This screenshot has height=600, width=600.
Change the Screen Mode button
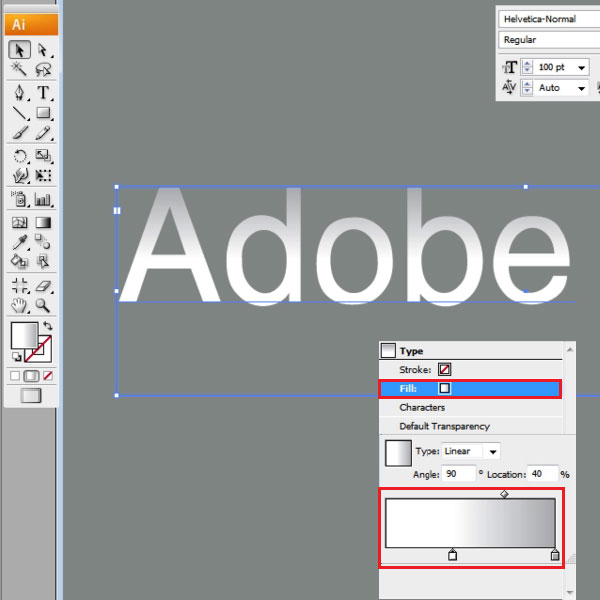31,396
